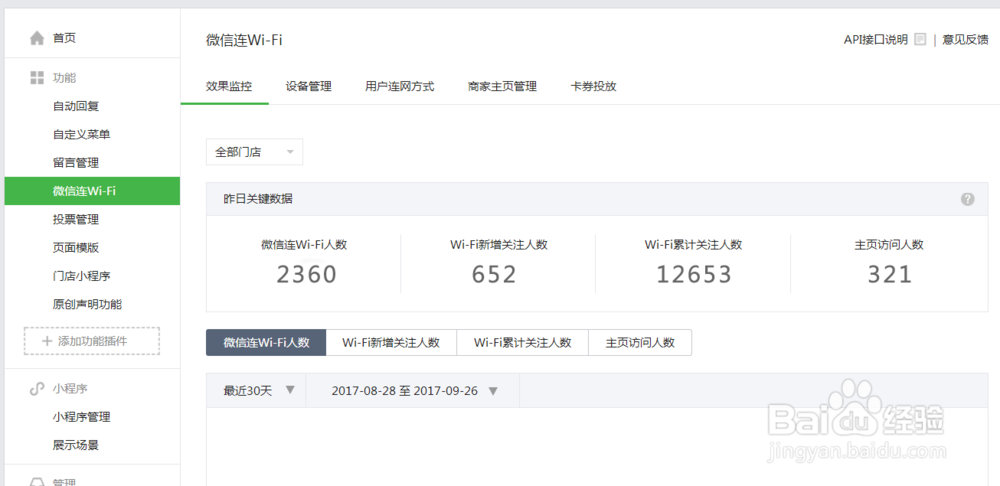Click the grid icon beside 功能

tap(37, 78)
